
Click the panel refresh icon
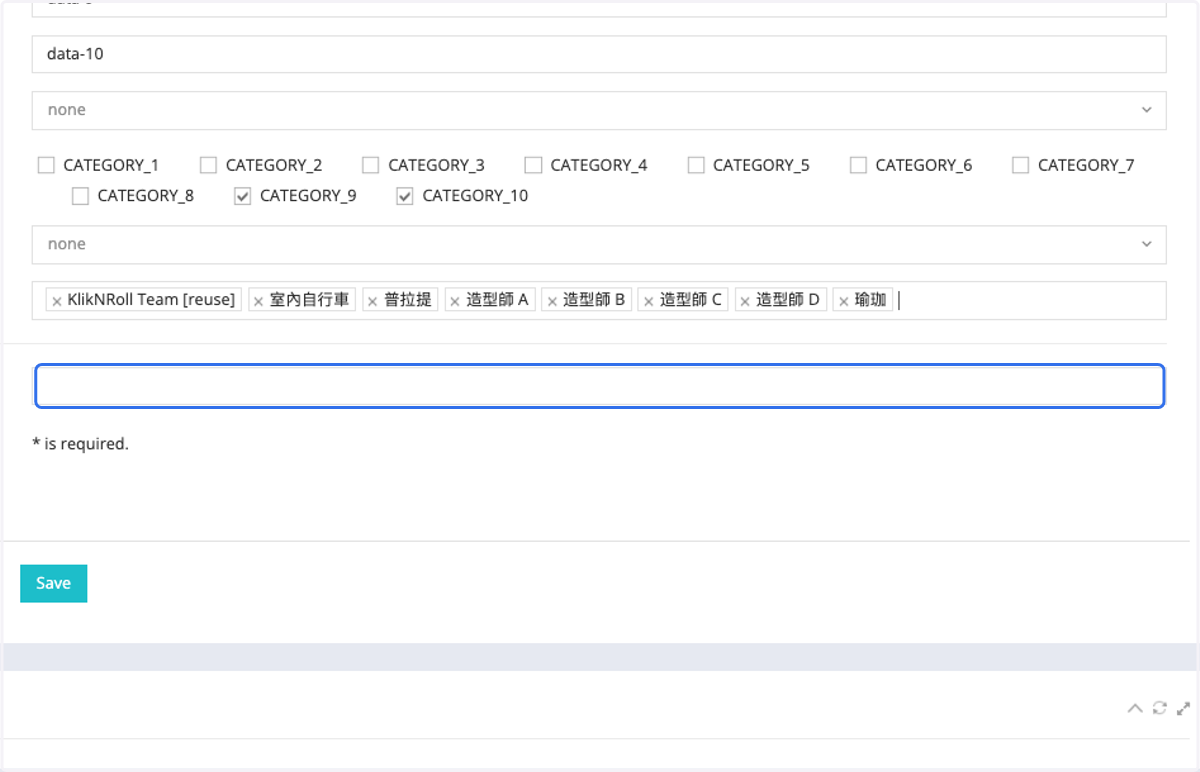click(1160, 708)
